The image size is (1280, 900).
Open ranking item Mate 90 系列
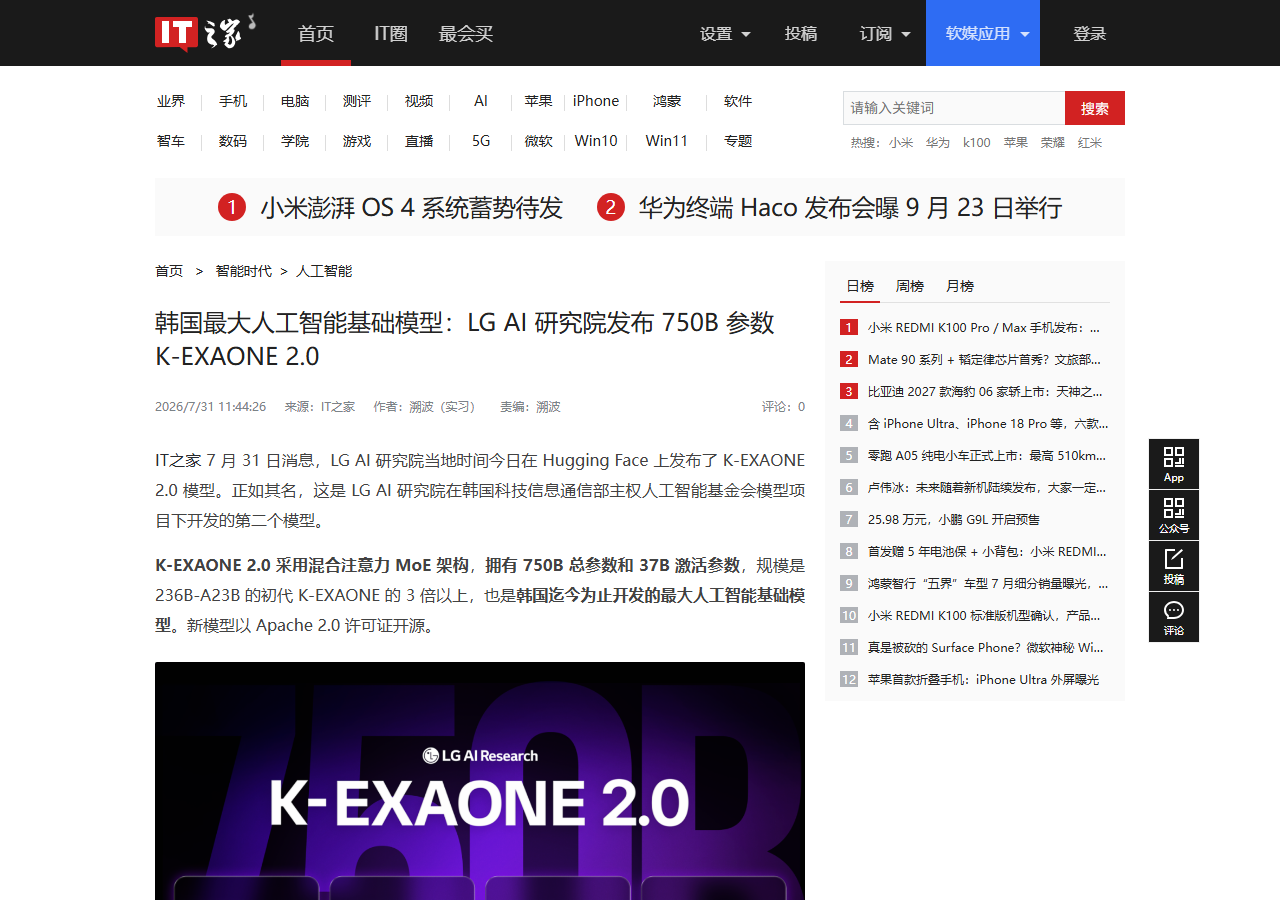tap(985, 359)
